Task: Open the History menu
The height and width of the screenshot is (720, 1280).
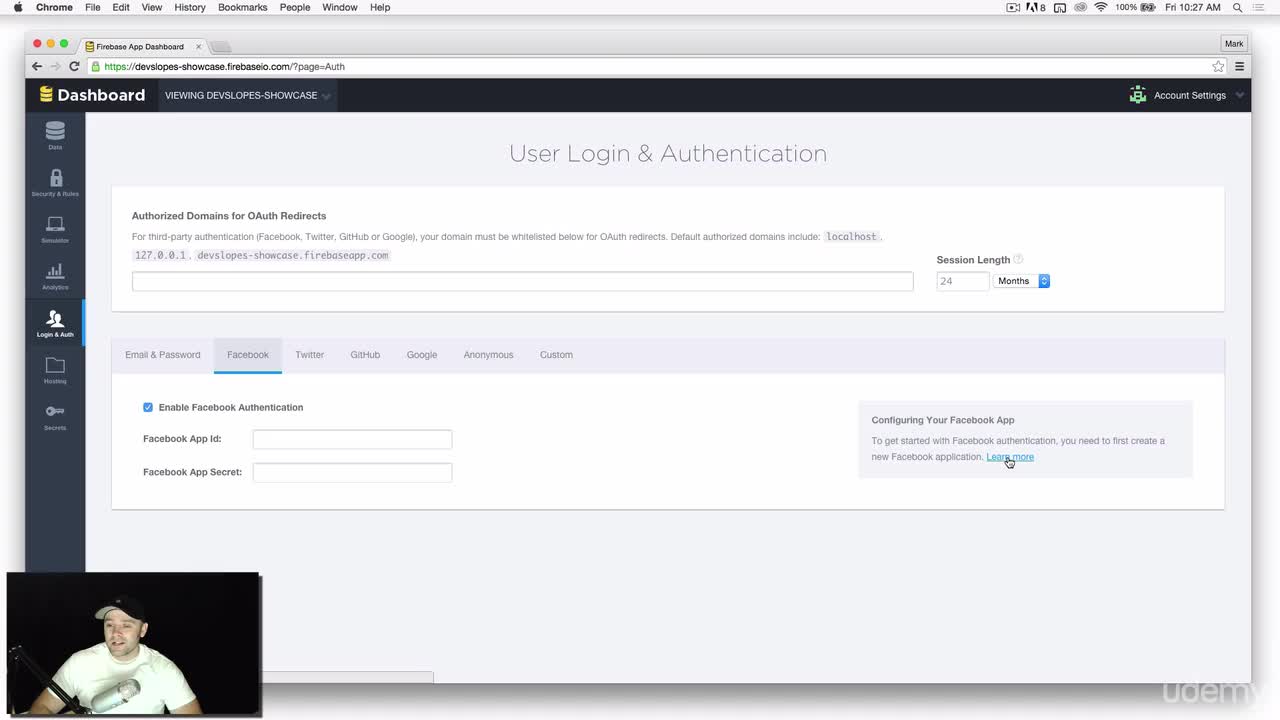Action: tap(190, 7)
